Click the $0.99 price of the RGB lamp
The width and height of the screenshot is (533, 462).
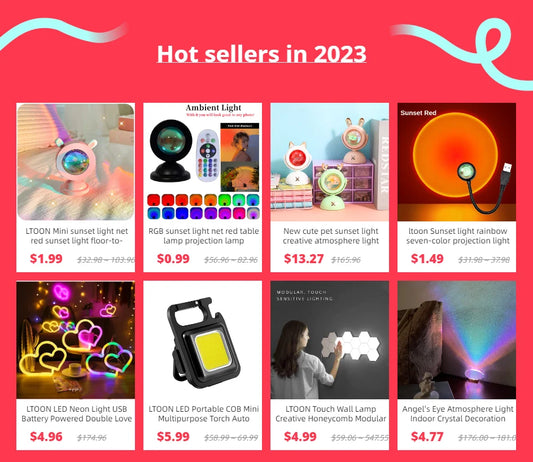coord(173,259)
